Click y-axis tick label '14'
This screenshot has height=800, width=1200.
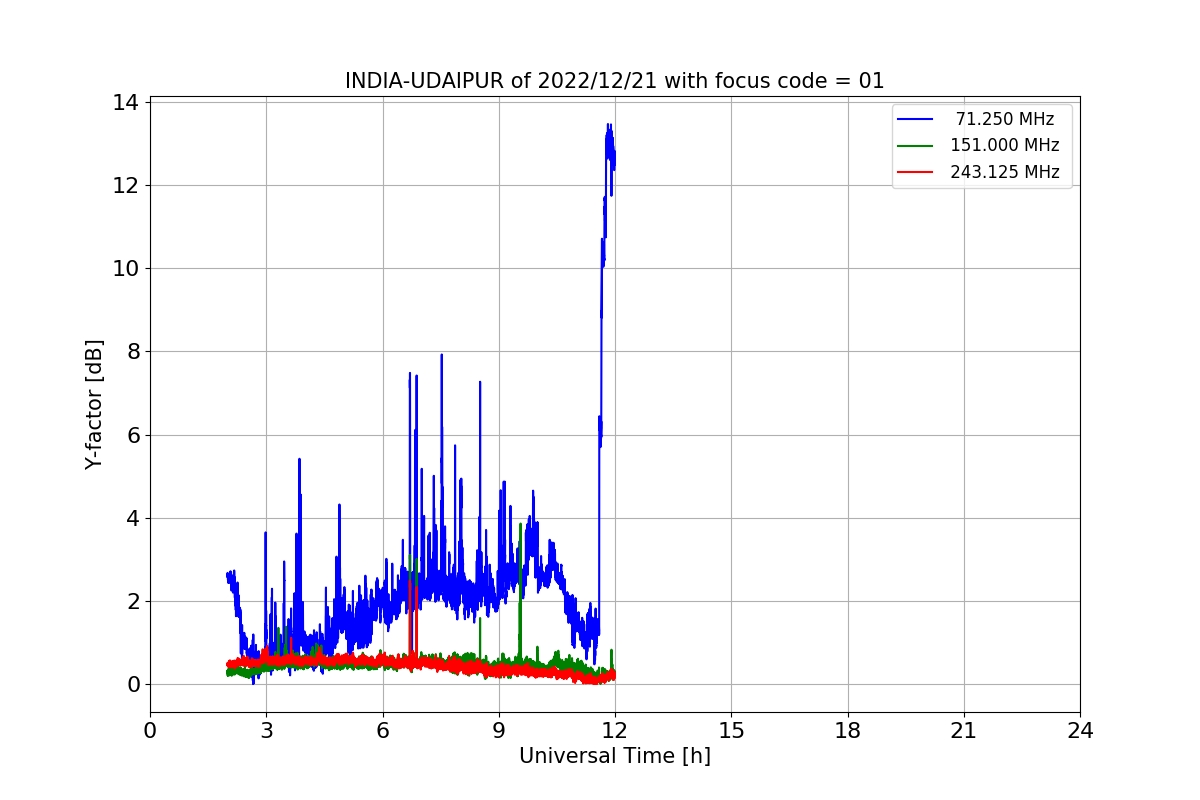128,102
